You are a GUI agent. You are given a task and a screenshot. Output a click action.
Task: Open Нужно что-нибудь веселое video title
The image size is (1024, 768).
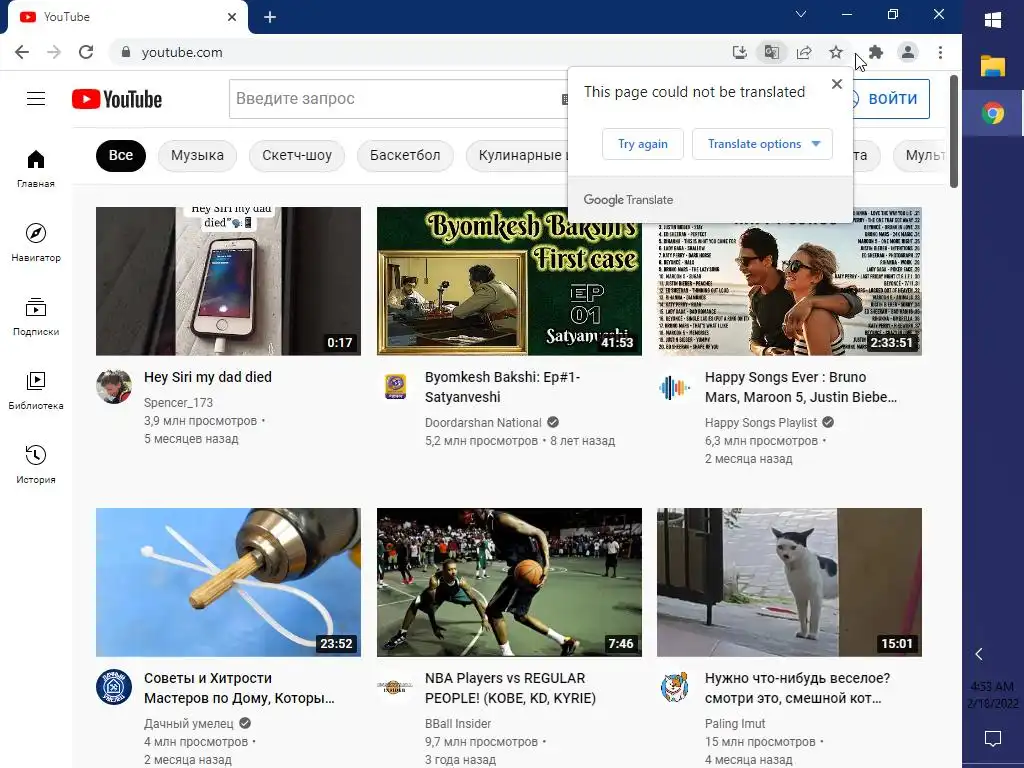[x=797, y=688]
